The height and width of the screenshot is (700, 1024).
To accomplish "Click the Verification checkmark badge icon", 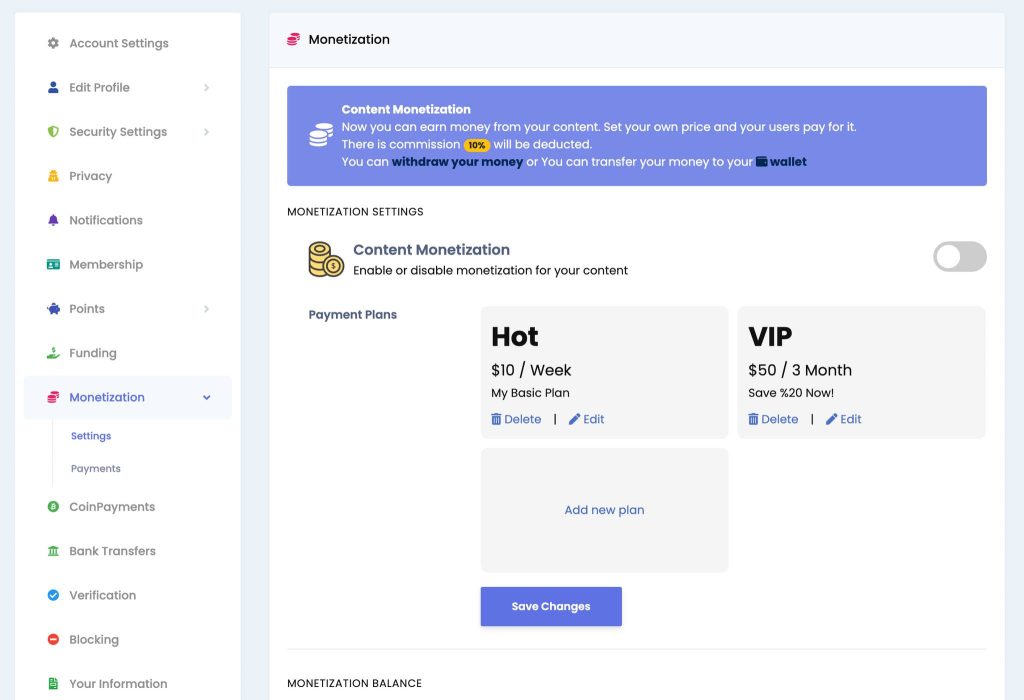I will tap(53, 596).
